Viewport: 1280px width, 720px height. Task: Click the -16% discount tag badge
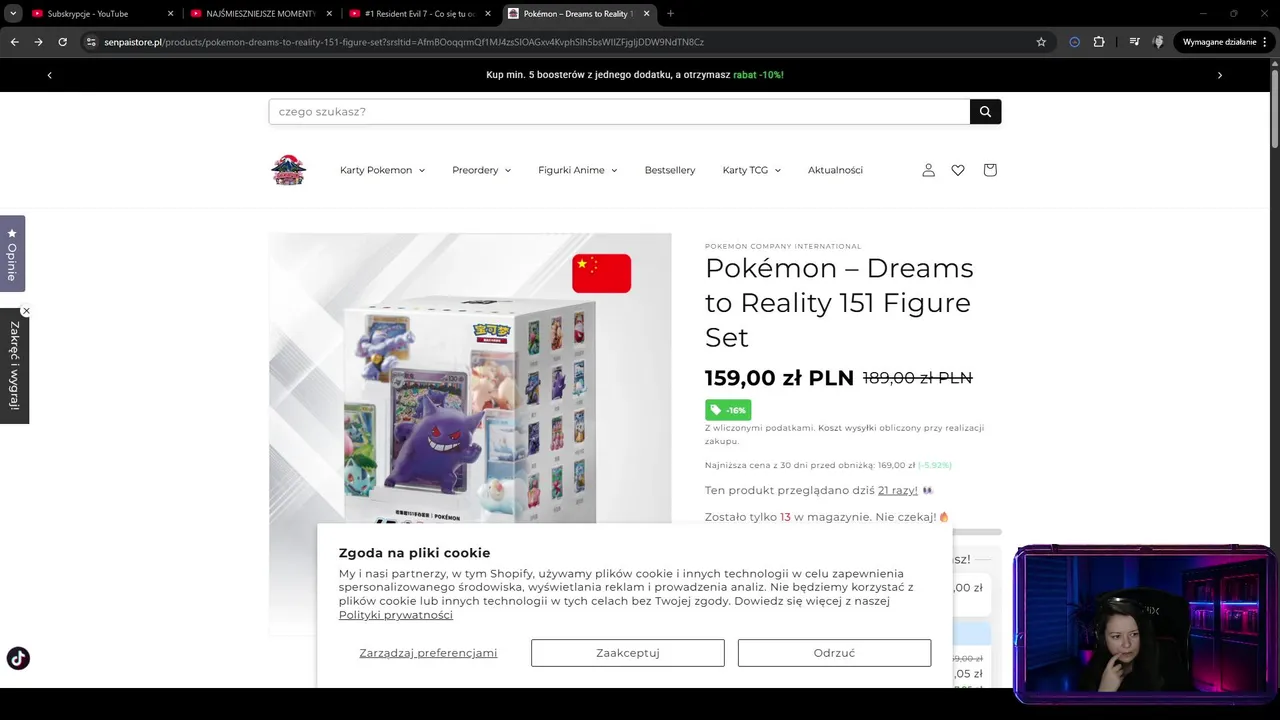pyautogui.click(x=728, y=410)
